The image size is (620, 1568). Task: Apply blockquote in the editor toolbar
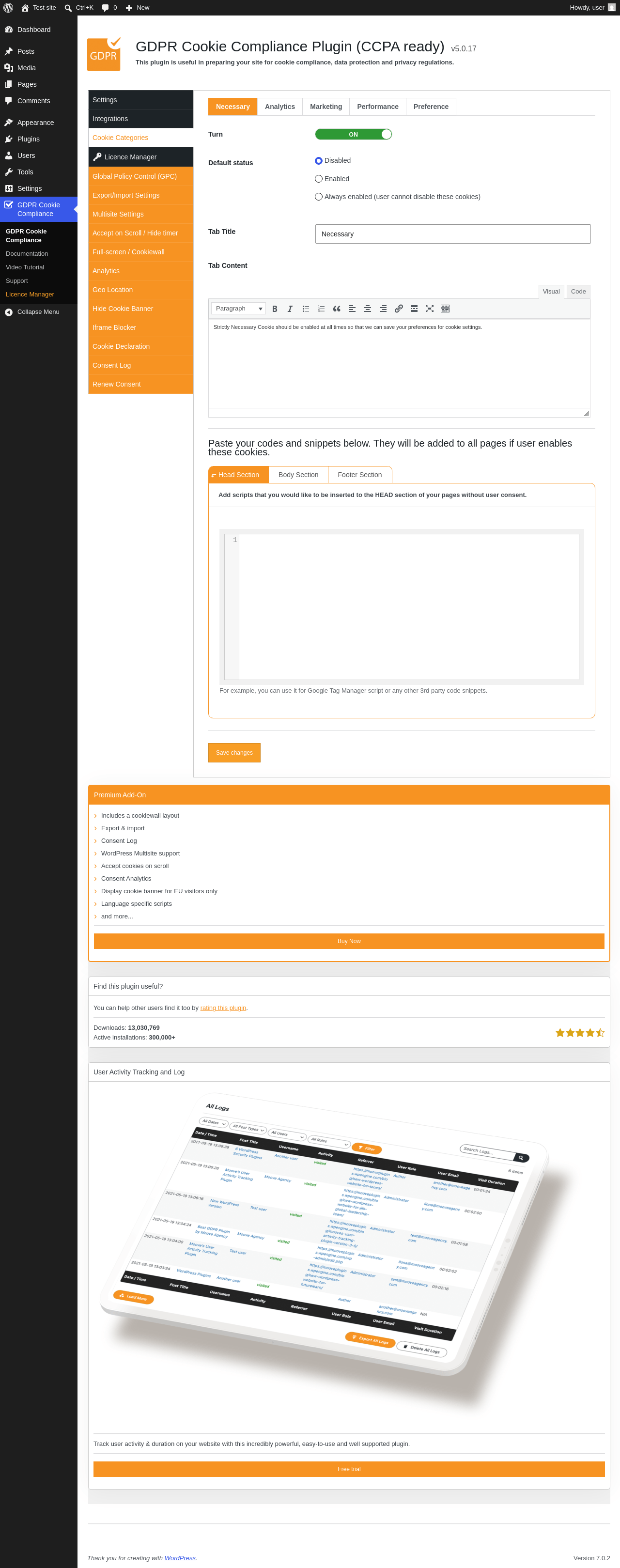pyautogui.click(x=337, y=309)
